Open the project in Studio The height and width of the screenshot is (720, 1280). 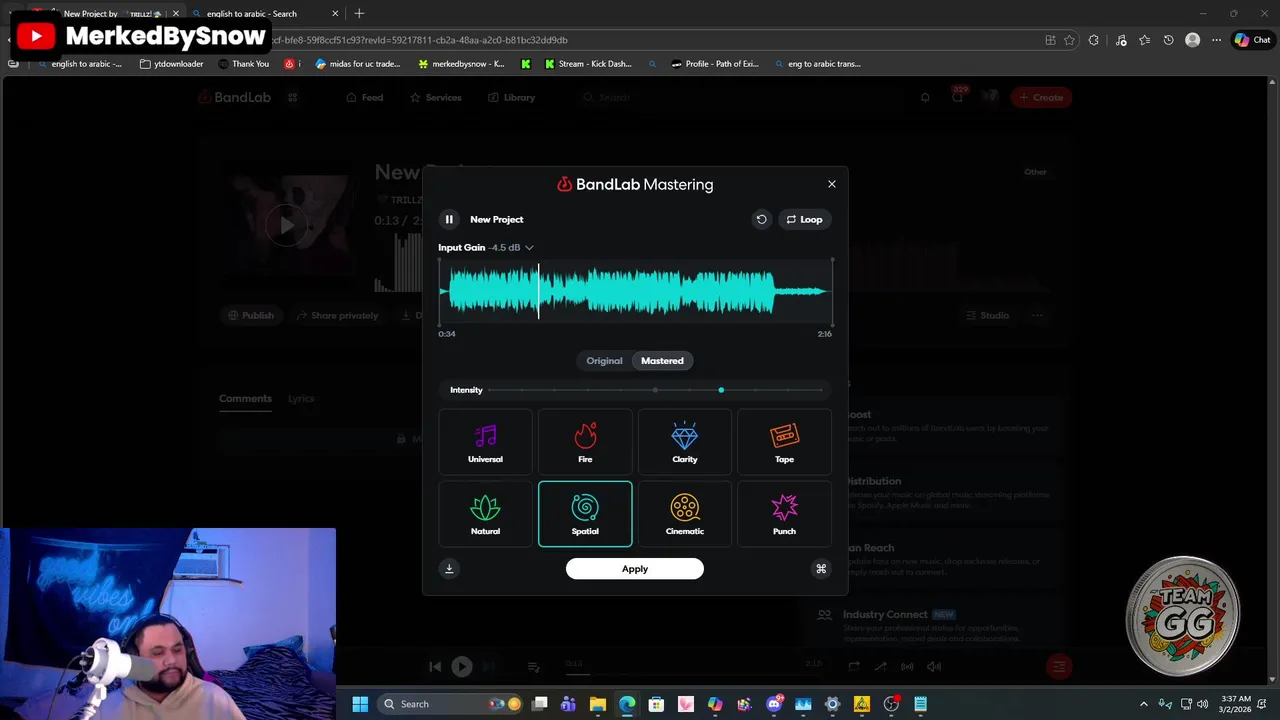(987, 315)
